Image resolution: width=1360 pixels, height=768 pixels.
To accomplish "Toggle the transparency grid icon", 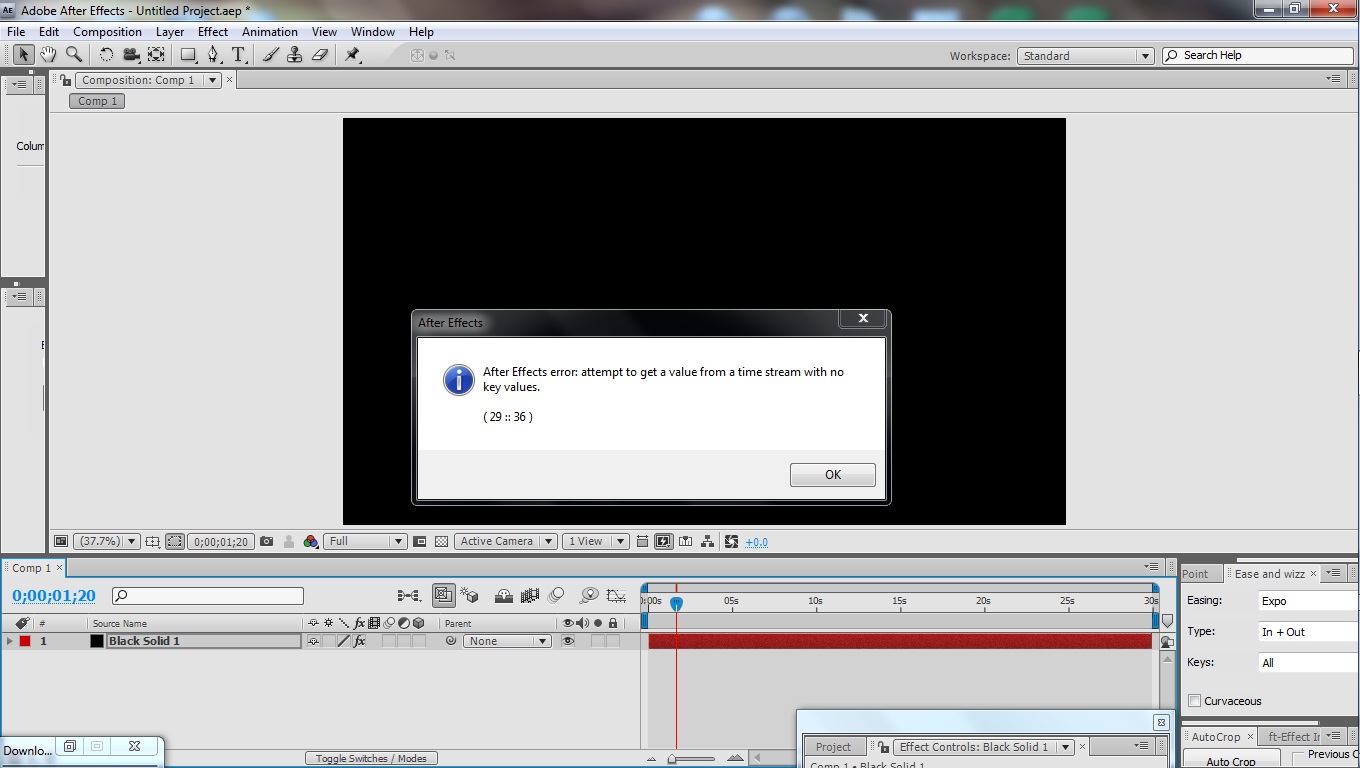I will point(441,541).
